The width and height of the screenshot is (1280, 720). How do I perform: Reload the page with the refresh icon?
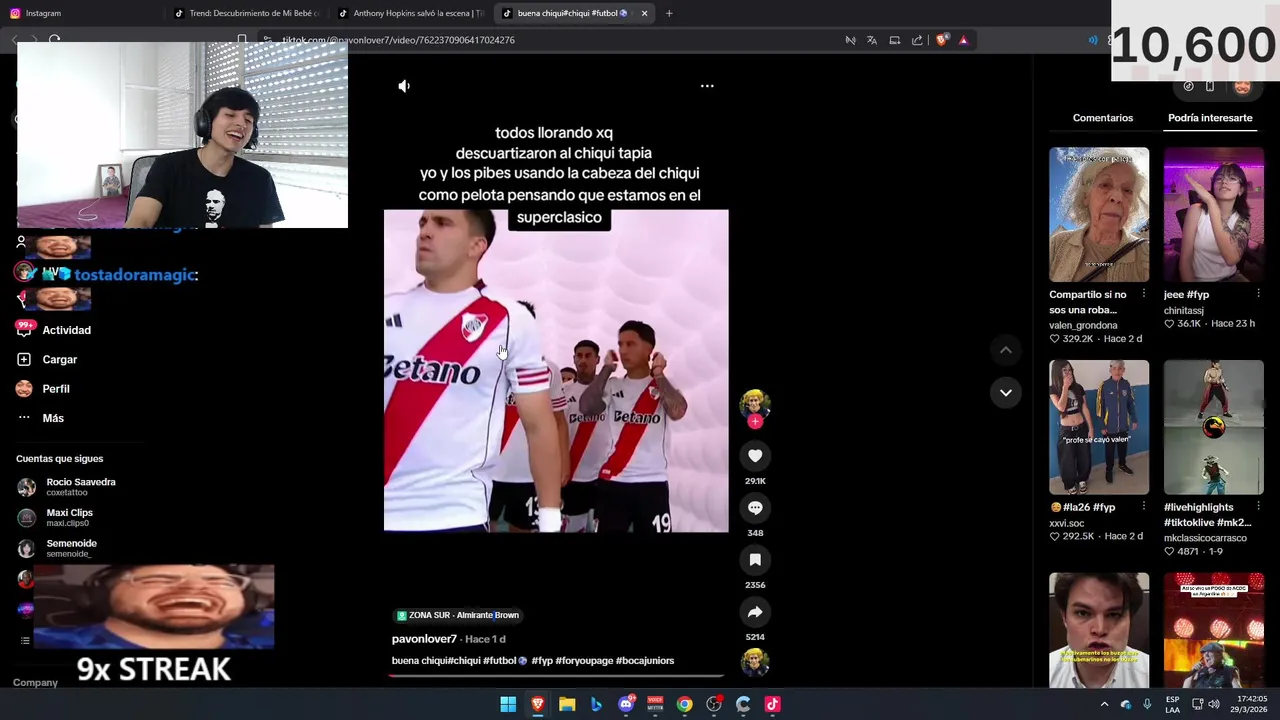(x=54, y=40)
